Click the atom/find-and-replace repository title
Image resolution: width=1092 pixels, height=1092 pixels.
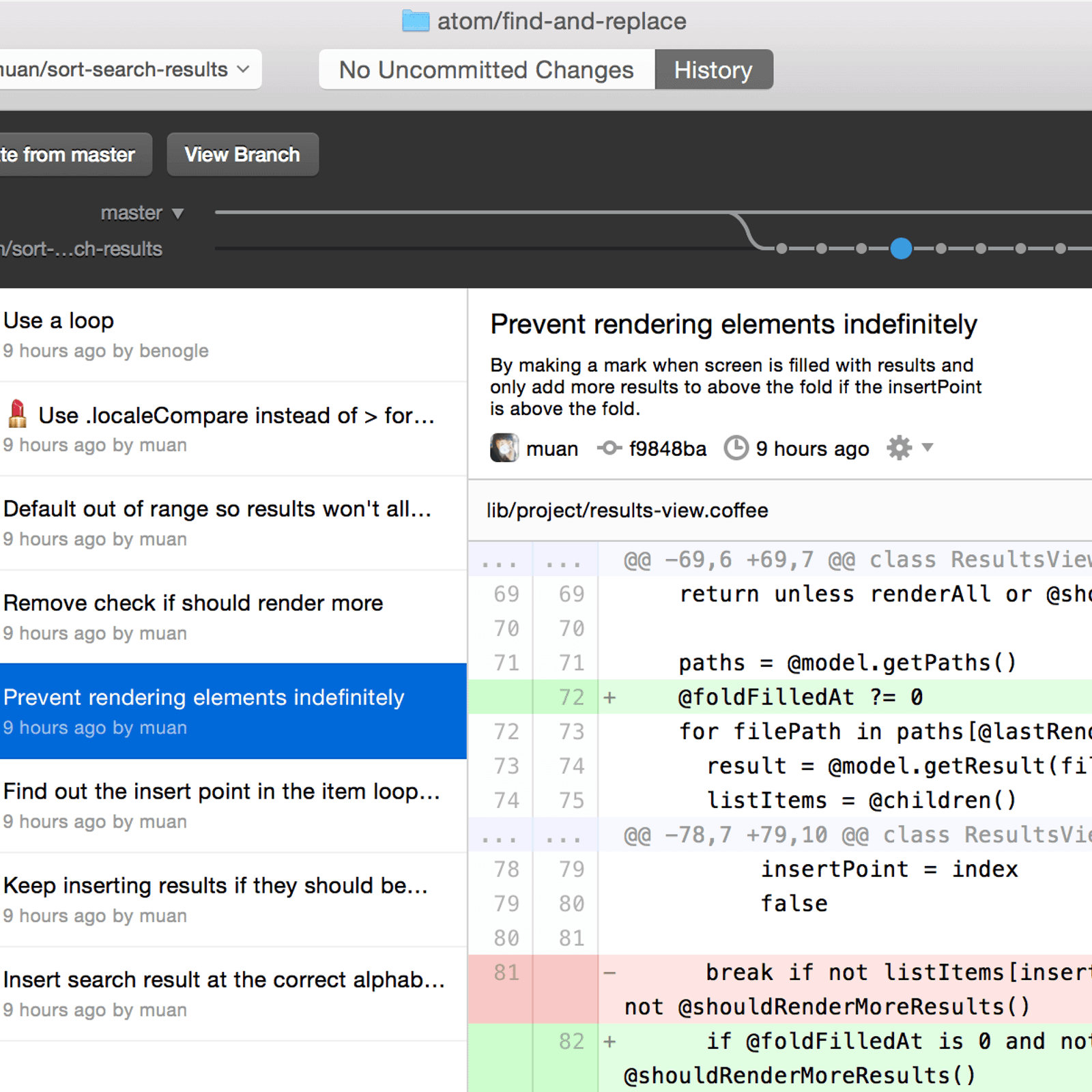click(562, 21)
